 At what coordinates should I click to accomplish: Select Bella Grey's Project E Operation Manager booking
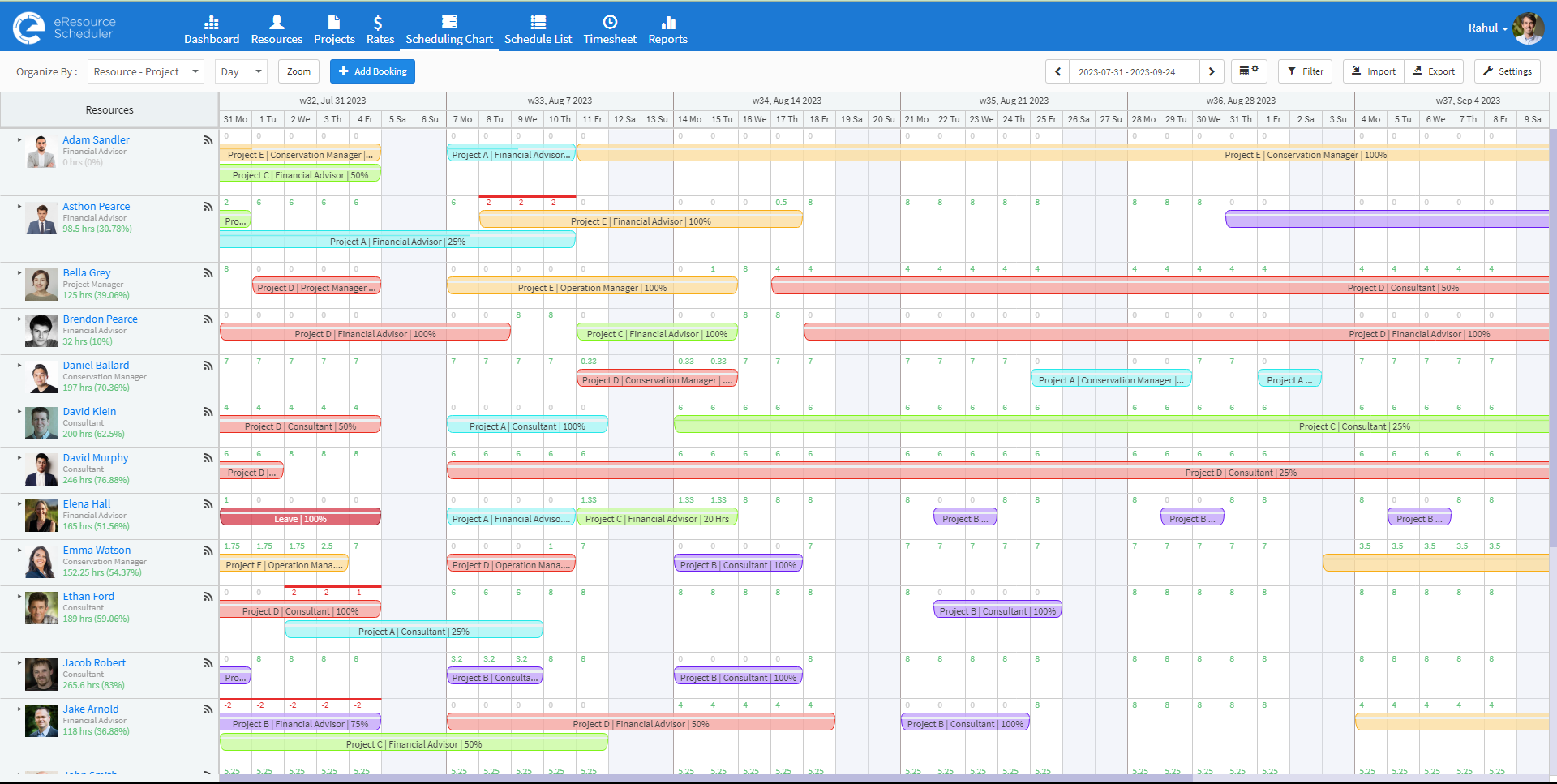pos(592,288)
